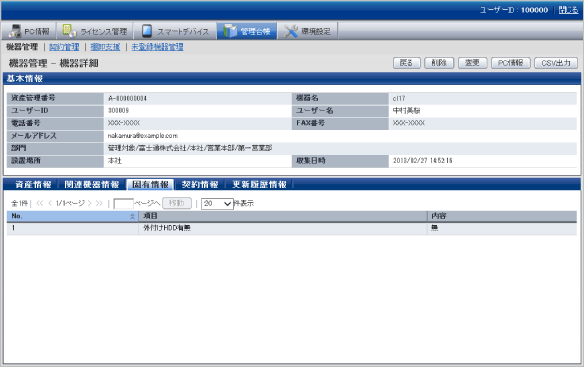Go to first page arrows
The height and width of the screenshot is (367, 584).
40,203
